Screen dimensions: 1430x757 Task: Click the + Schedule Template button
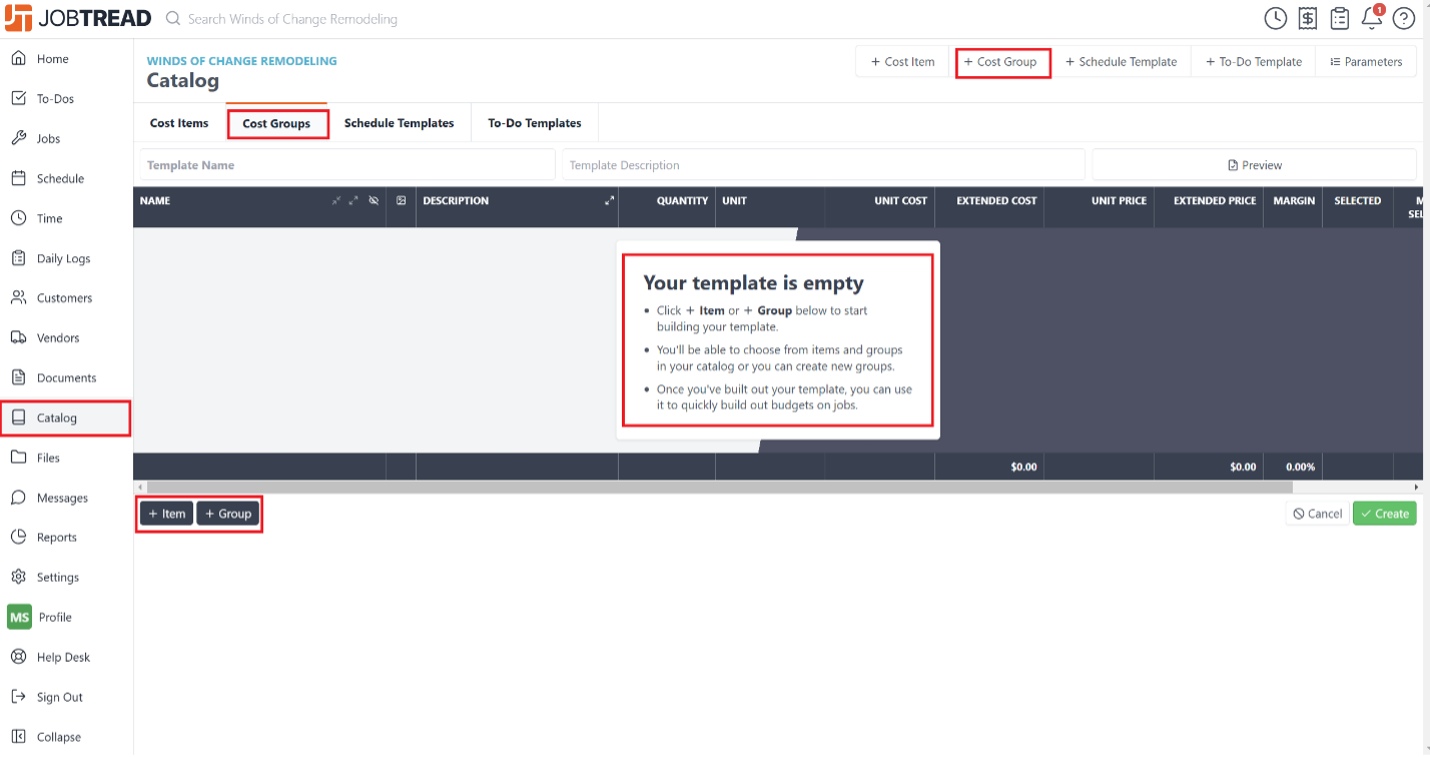coord(1121,62)
